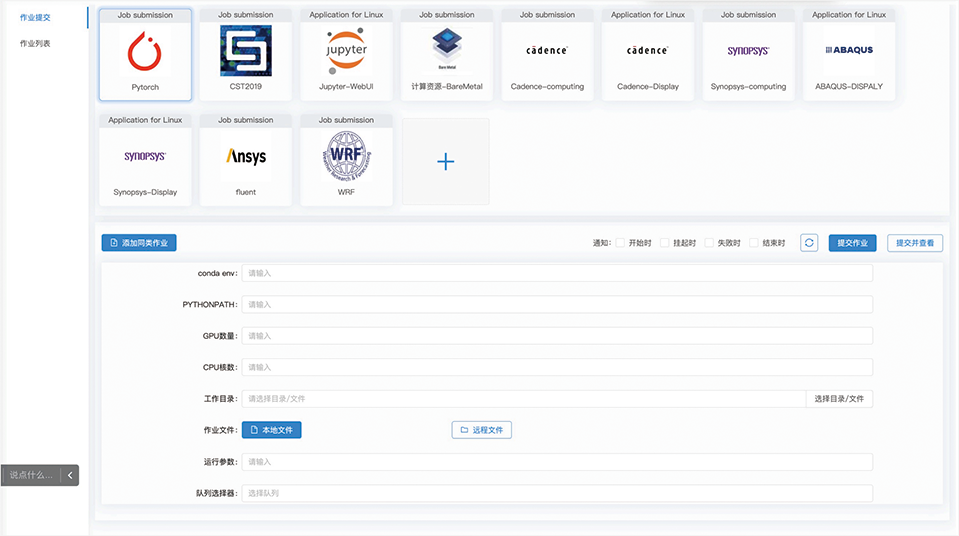Tick the 结束时 notification checkbox

coord(754,243)
